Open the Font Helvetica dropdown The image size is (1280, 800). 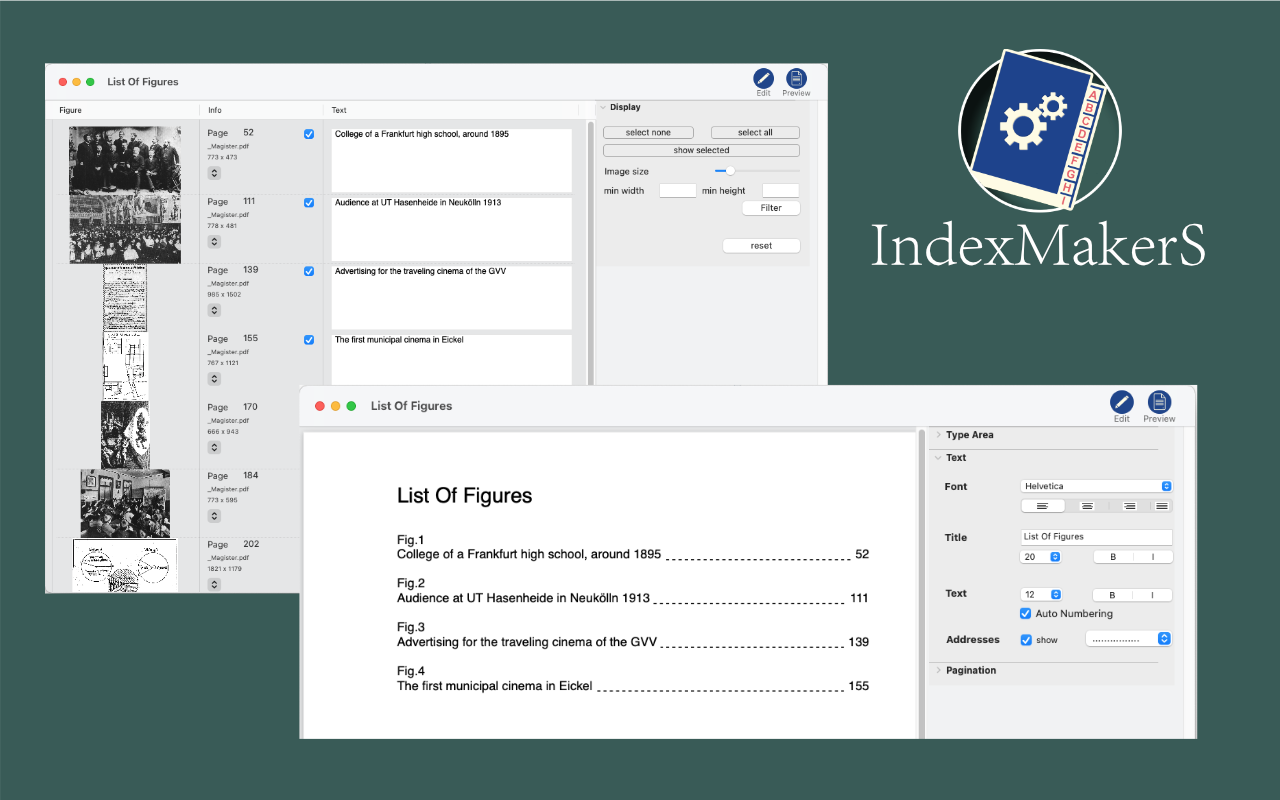coord(1097,486)
